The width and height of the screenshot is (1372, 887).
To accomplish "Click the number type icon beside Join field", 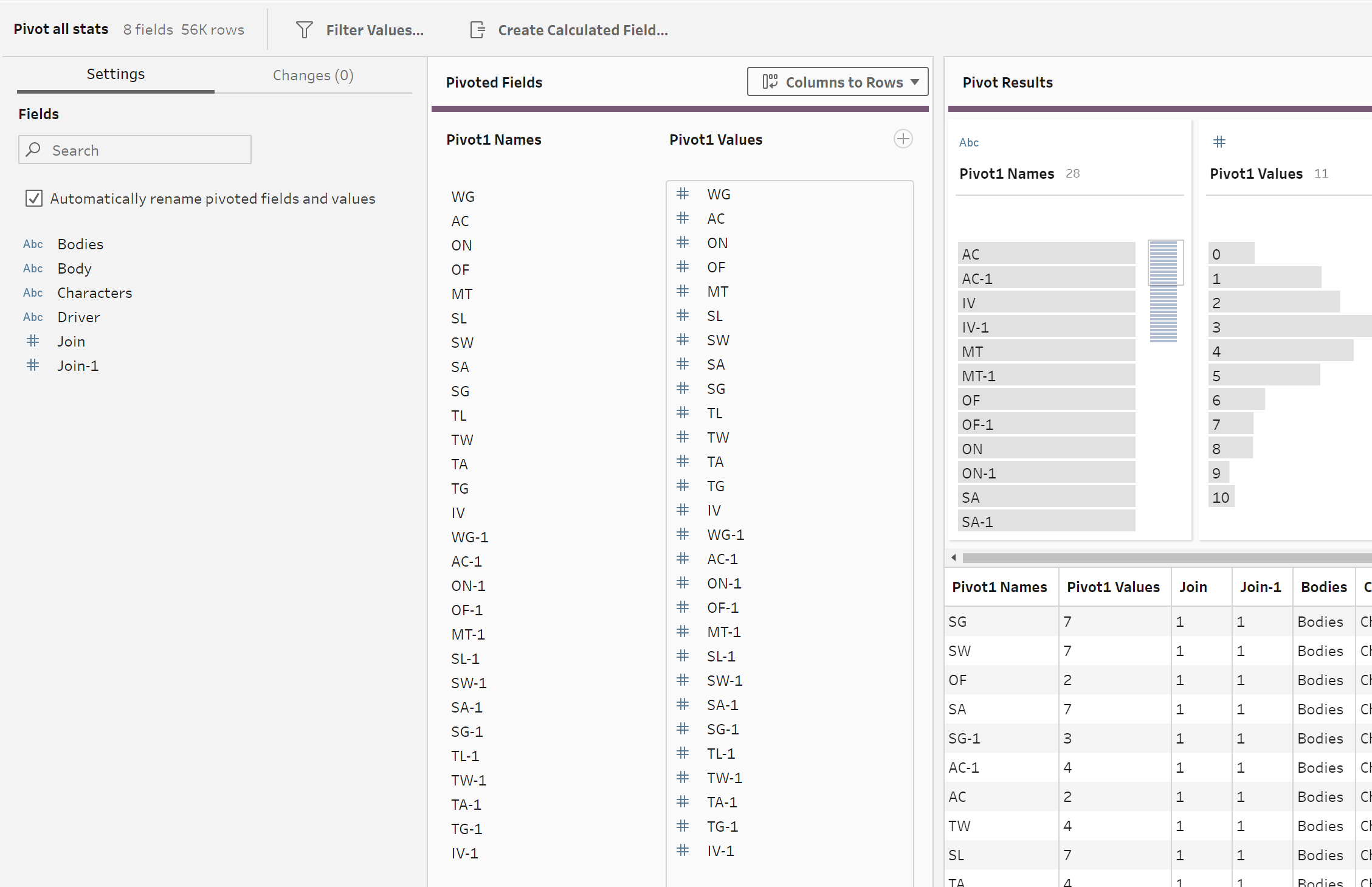I will [x=33, y=341].
